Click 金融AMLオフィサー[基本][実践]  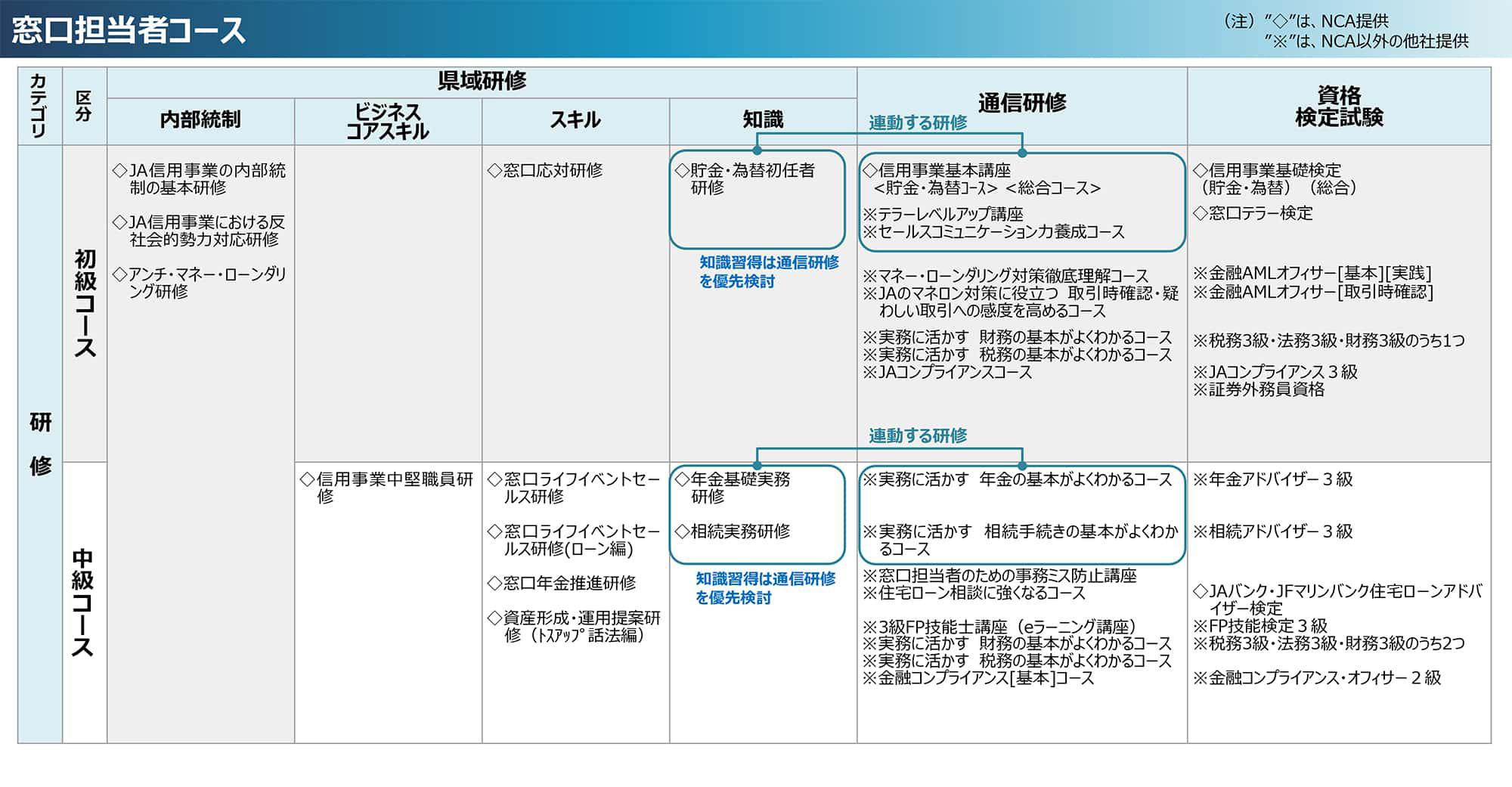pos(1312,274)
